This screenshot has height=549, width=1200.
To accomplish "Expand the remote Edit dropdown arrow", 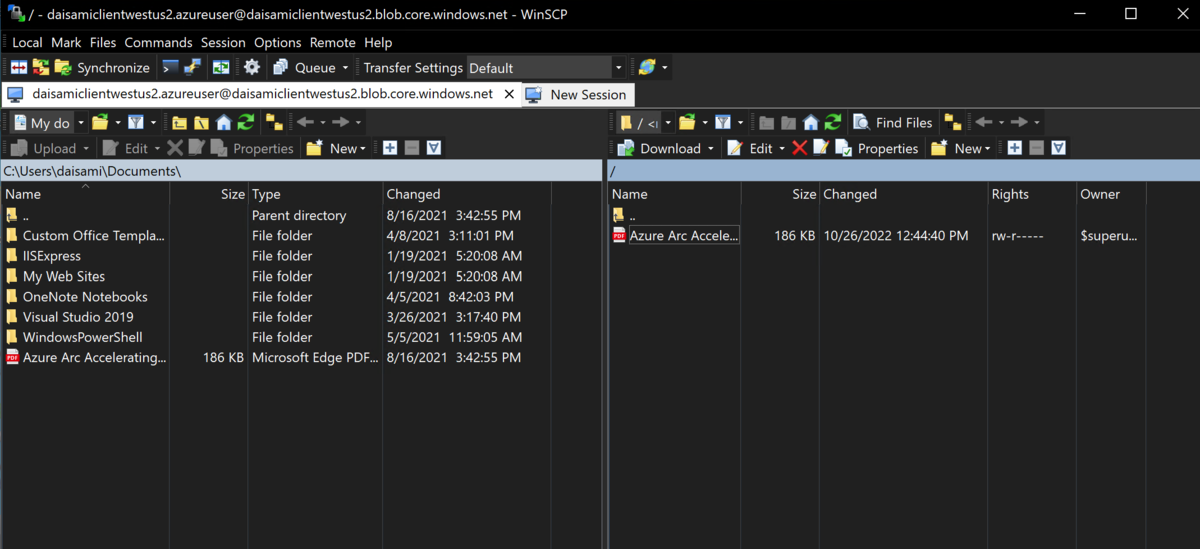I will pyautogui.click(x=782, y=148).
